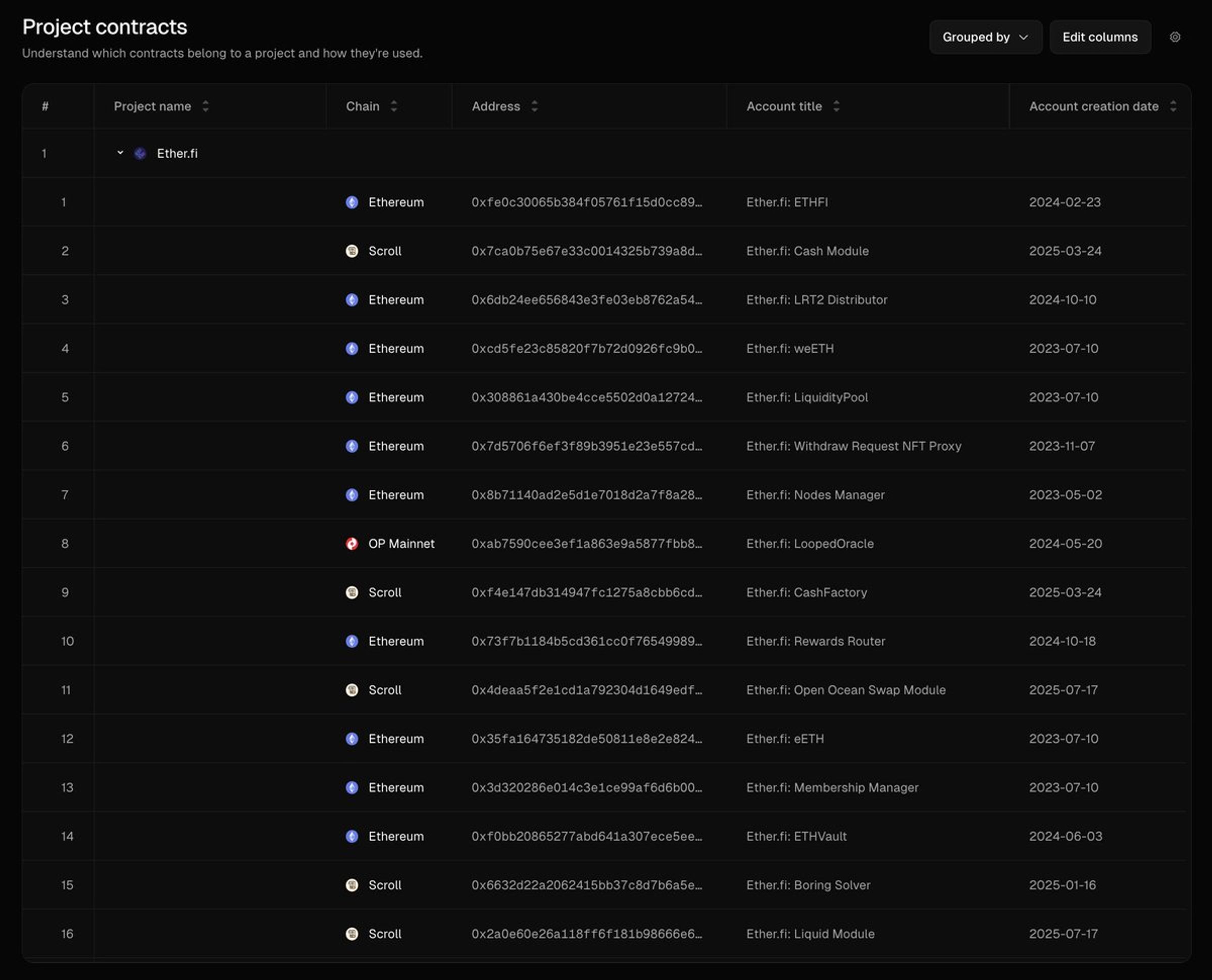
Task: Click address 0xf4e147db314947fc1275a8cbb6cd...
Action: click(587, 593)
